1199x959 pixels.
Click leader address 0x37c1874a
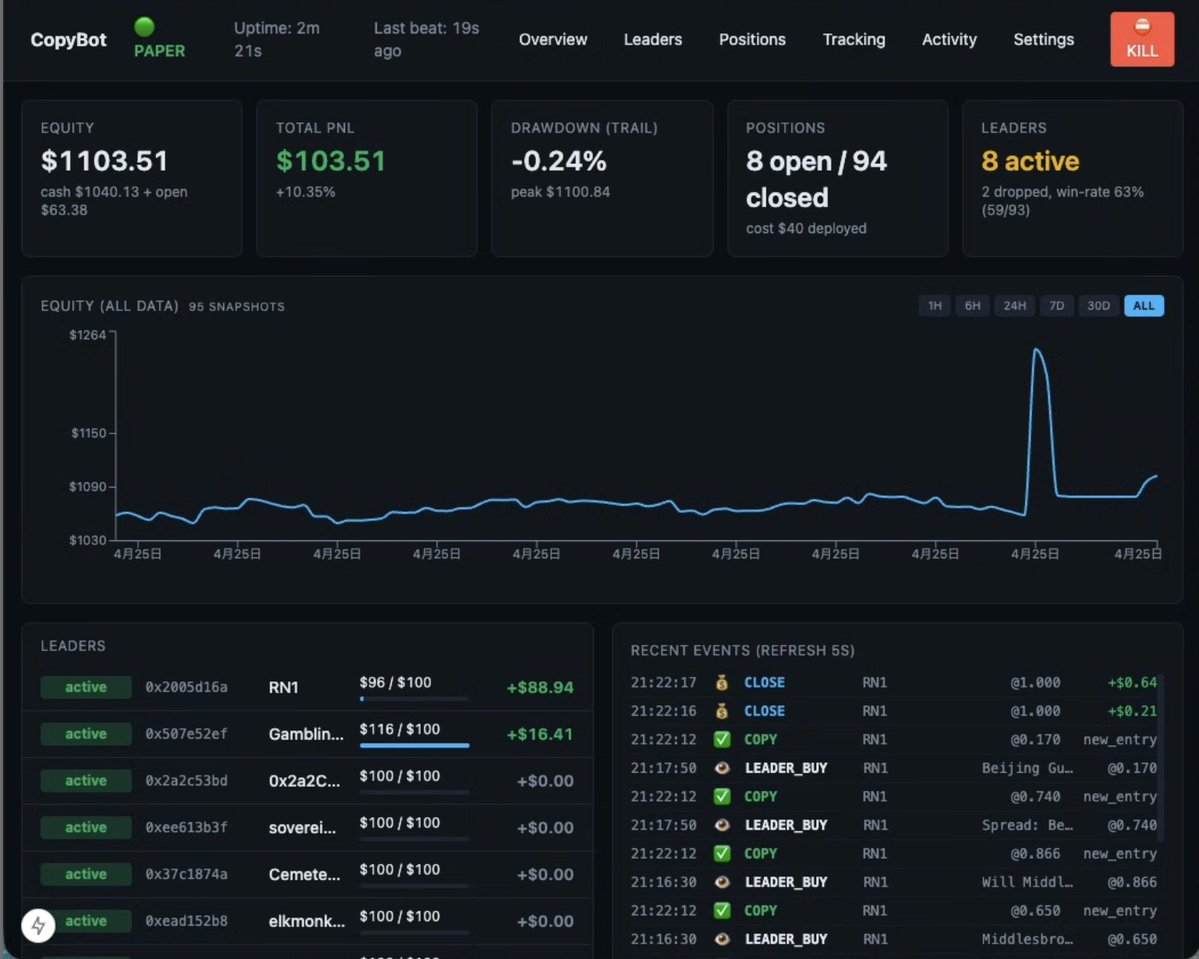pyautogui.click(x=187, y=874)
